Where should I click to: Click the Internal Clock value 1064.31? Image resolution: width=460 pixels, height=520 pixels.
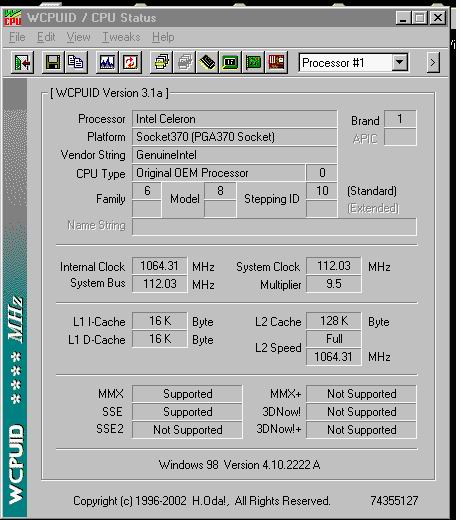click(x=160, y=266)
